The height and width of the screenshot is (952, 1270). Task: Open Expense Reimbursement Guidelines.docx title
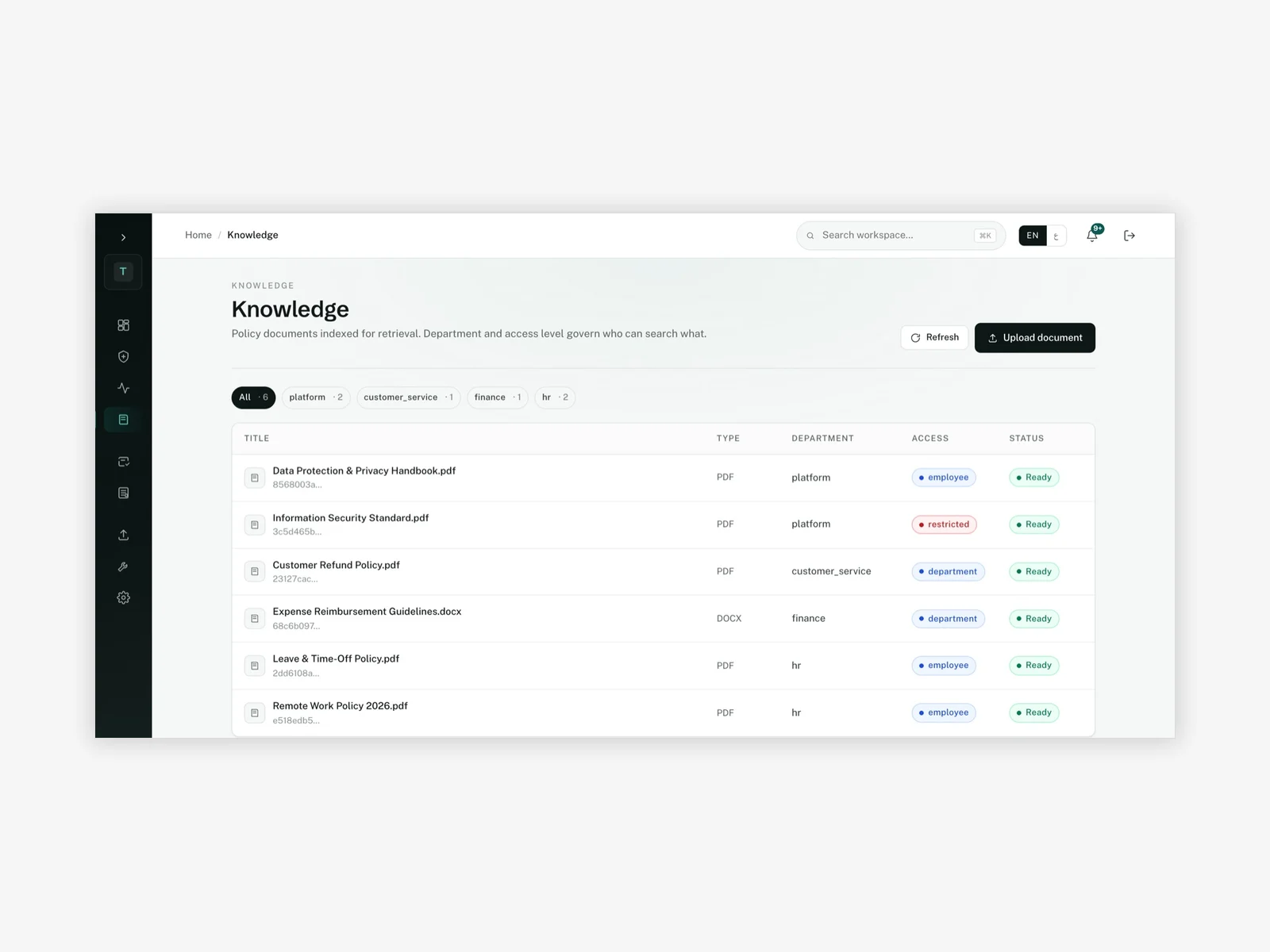pos(367,612)
